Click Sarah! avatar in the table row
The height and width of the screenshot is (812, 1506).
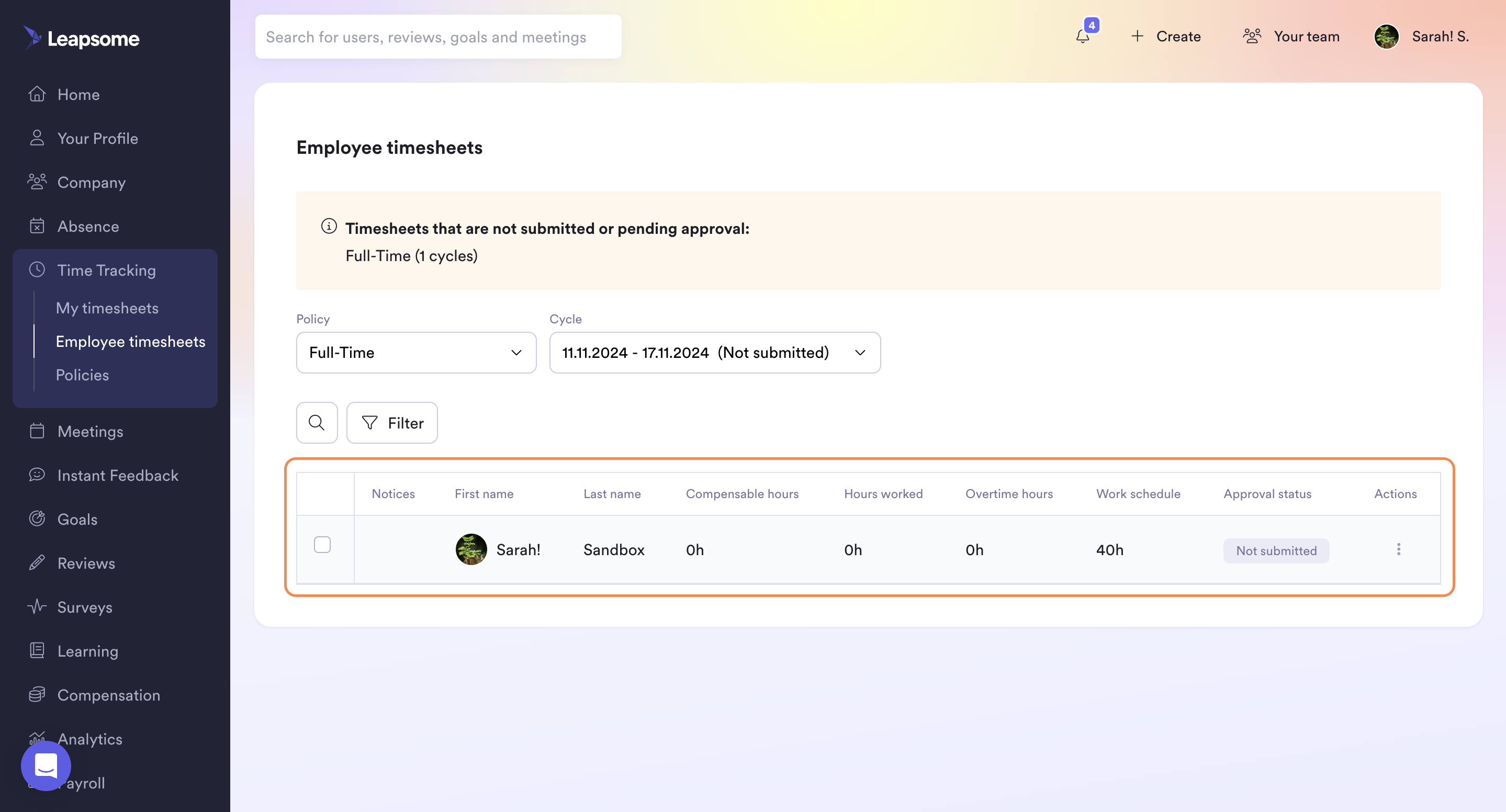click(470, 549)
